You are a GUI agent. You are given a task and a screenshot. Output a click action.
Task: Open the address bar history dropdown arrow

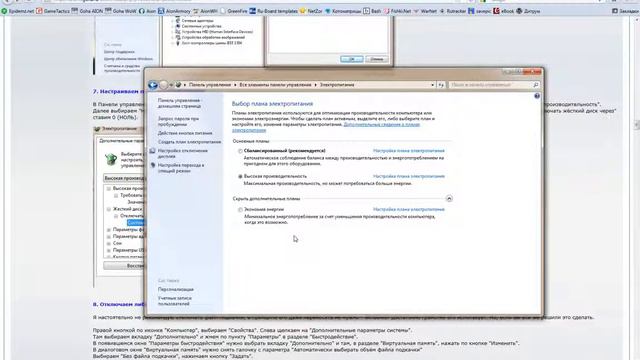point(433,85)
